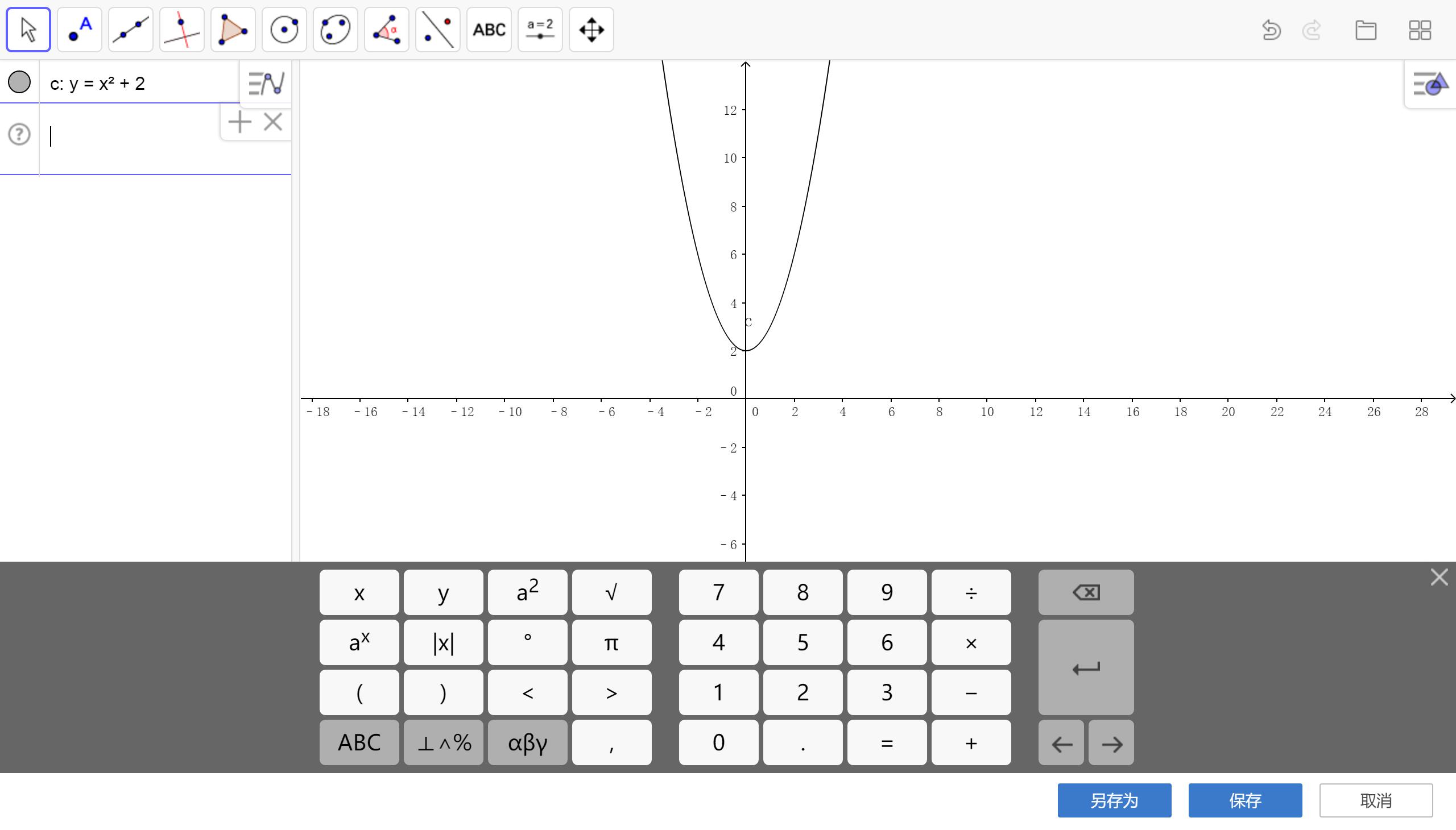Toggle visibility of curve c
This screenshot has width=1456, height=830.
(x=19, y=82)
